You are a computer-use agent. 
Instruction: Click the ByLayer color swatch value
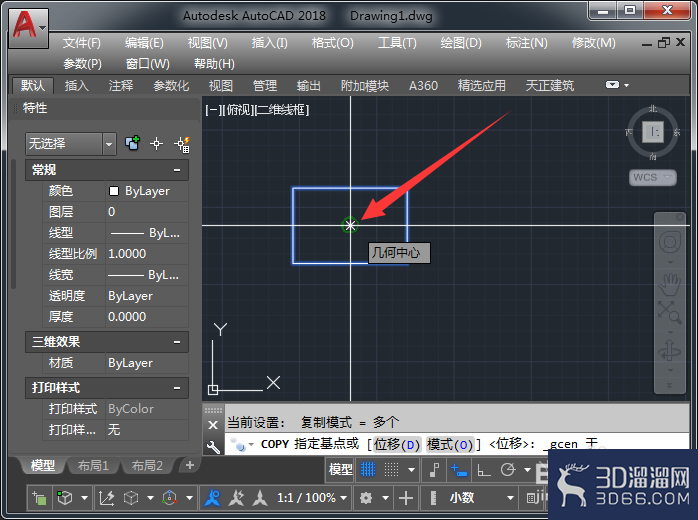pyautogui.click(x=147, y=191)
